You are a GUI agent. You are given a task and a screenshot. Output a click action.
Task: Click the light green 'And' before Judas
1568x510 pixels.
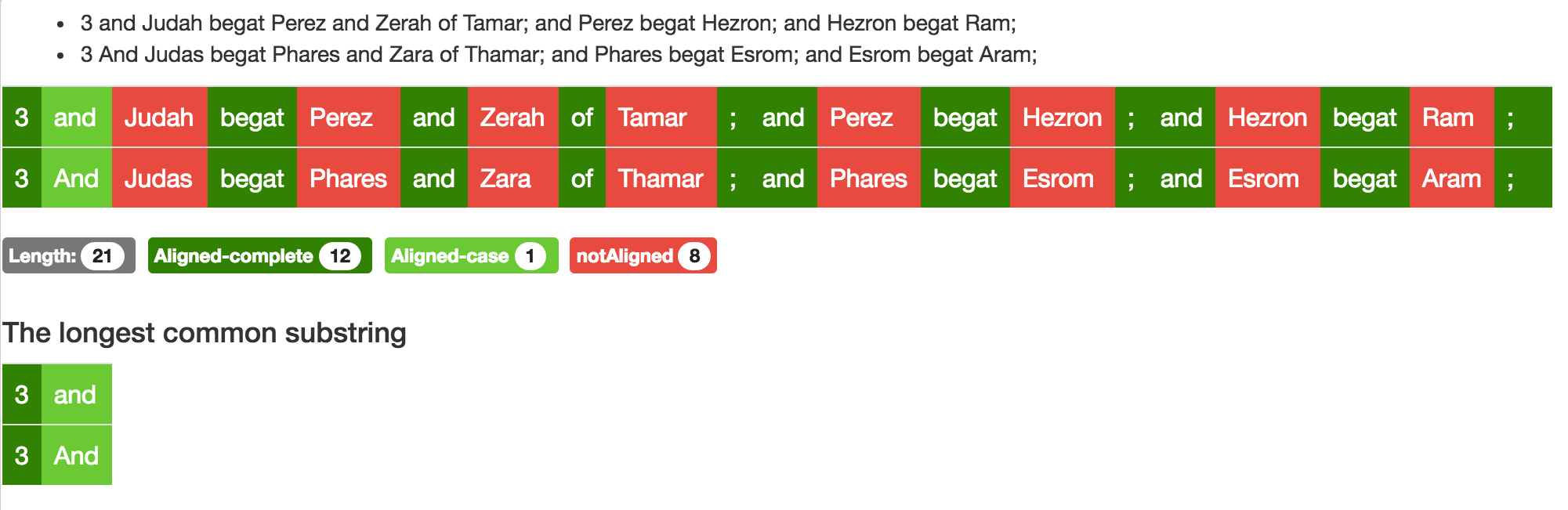tap(76, 179)
